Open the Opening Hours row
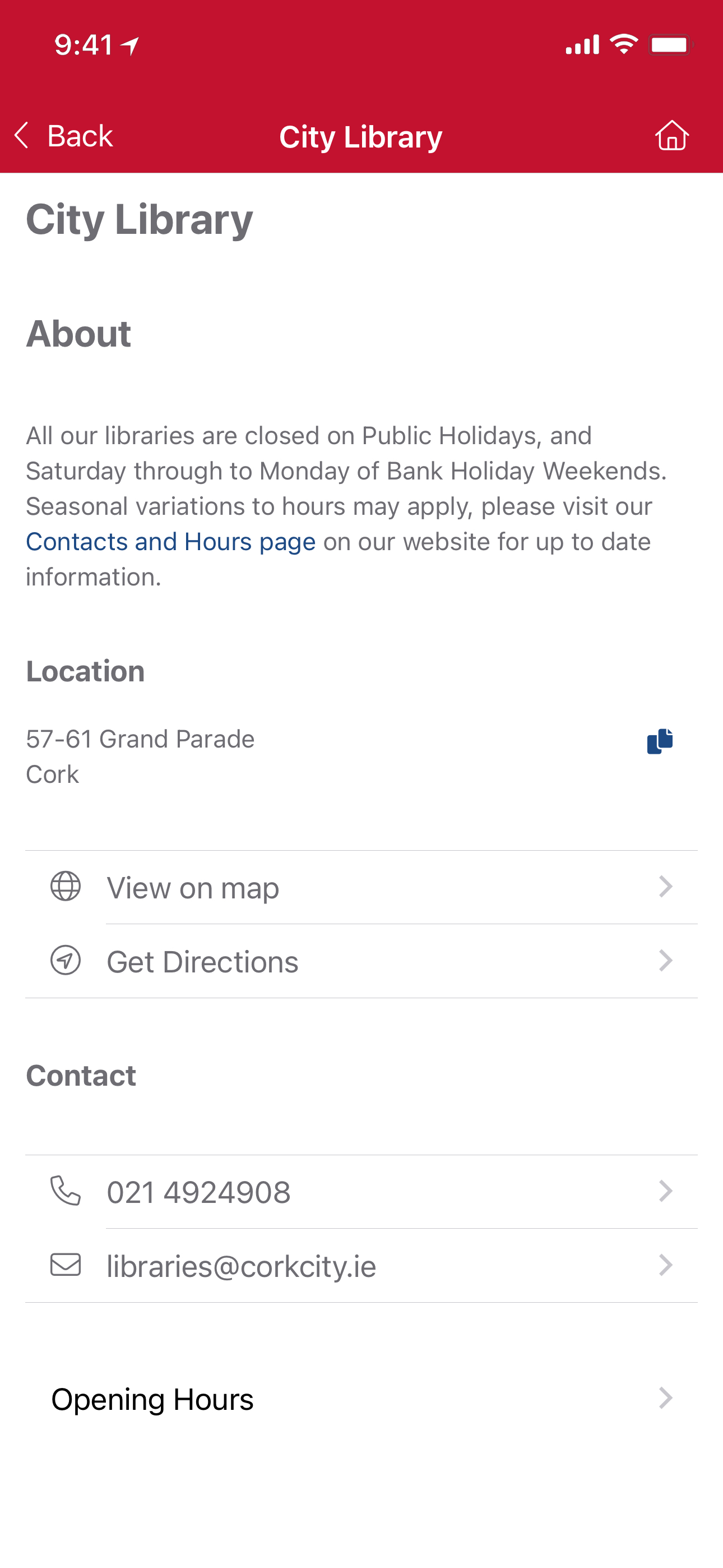 tap(361, 1398)
